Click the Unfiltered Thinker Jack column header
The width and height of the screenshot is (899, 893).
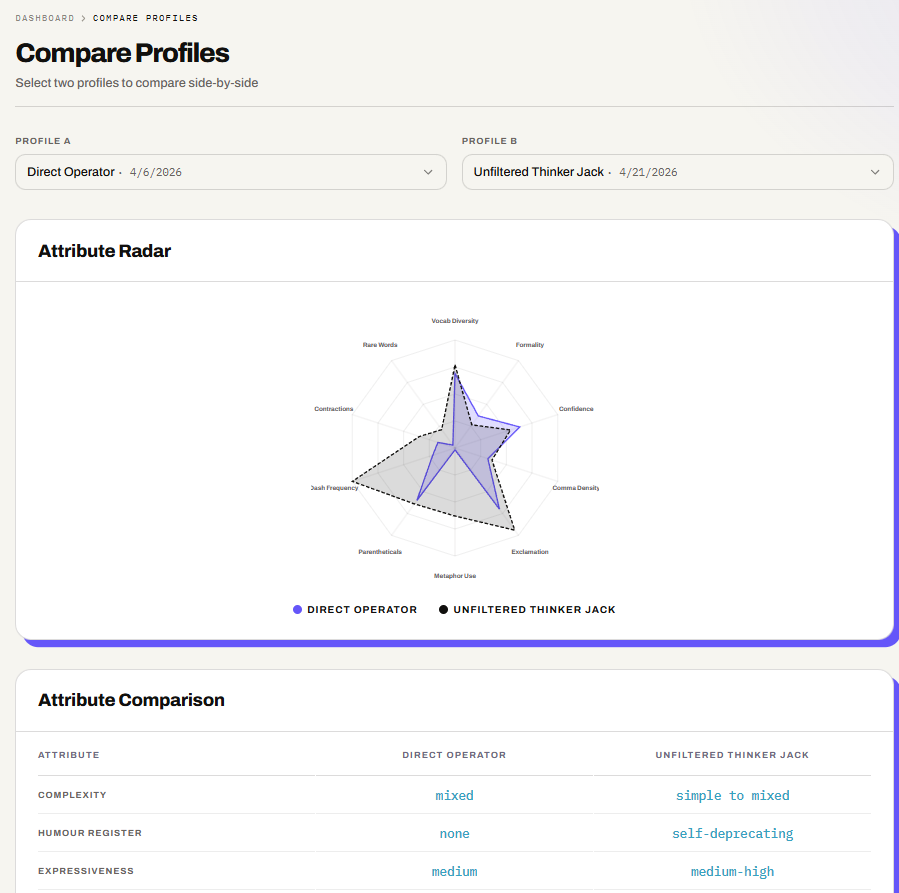(x=732, y=755)
